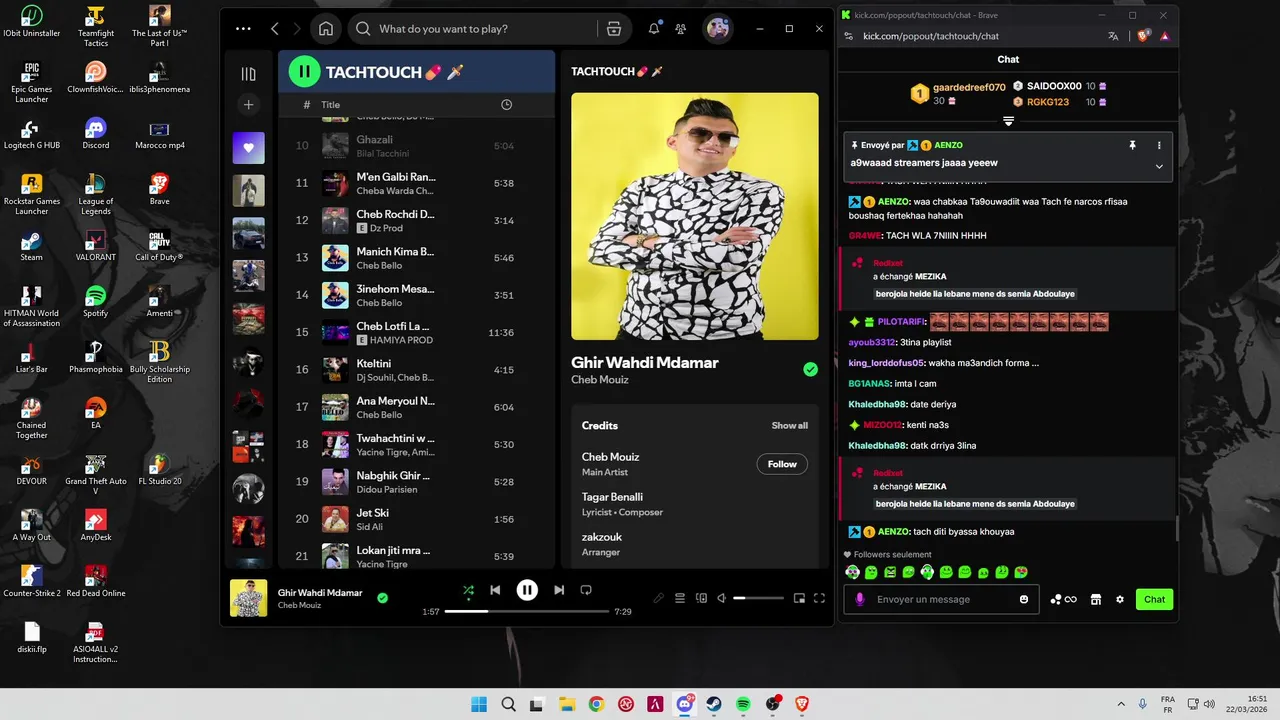Open Spotify three-dot menu
The image size is (1280, 720).
(x=243, y=29)
